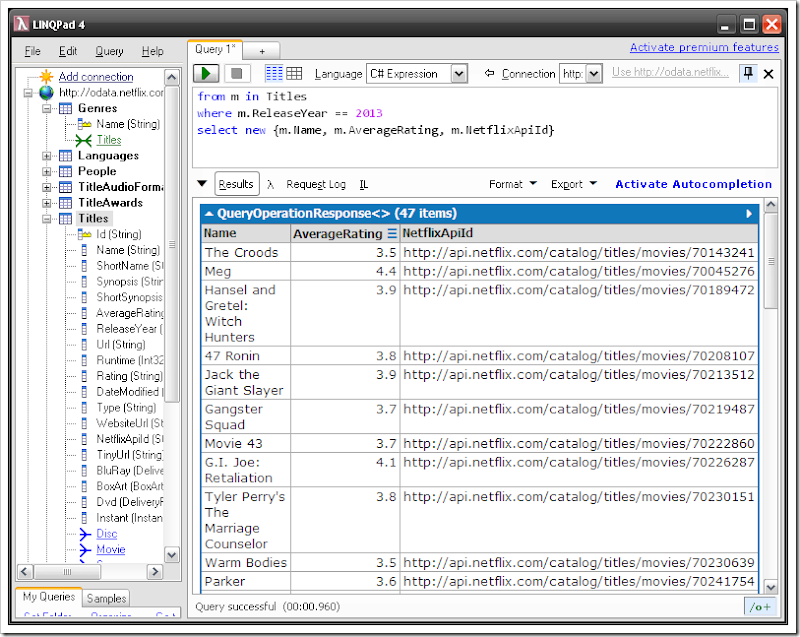Expand the TitleAwards table node
This screenshot has height=637, width=800.
point(47,203)
